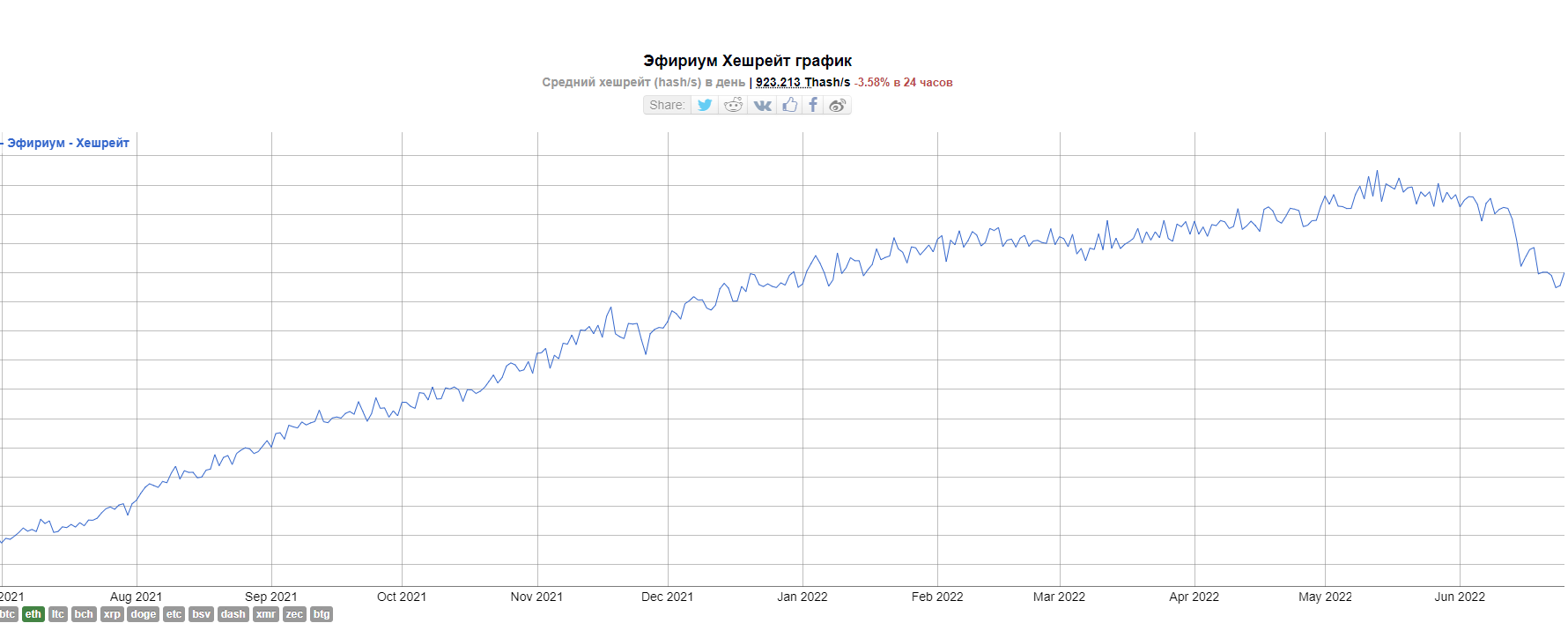Click the -3.58% в 24 часов change text

[904, 82]
